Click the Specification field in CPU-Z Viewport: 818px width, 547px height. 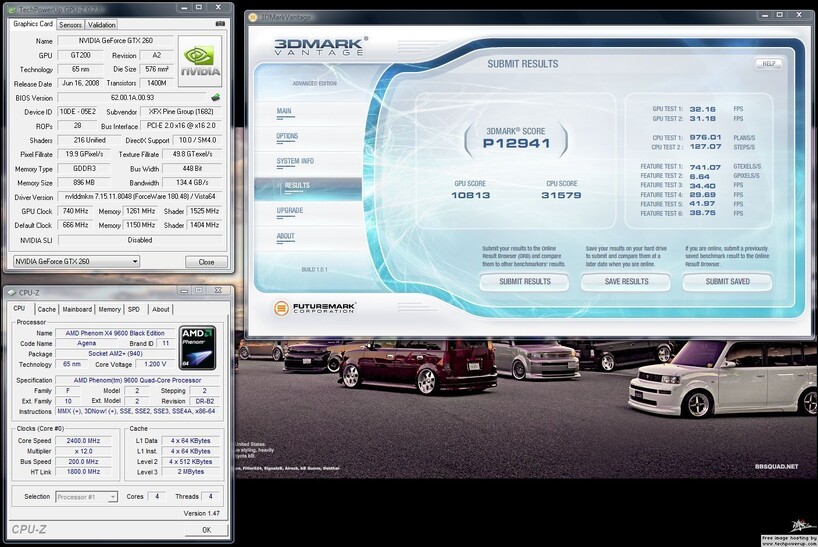coord(137,380)
